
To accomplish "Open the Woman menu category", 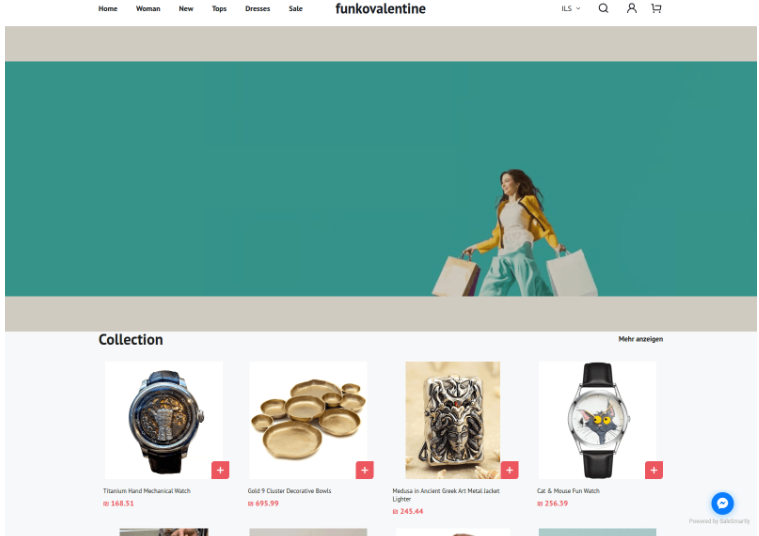I will [148, 8].
